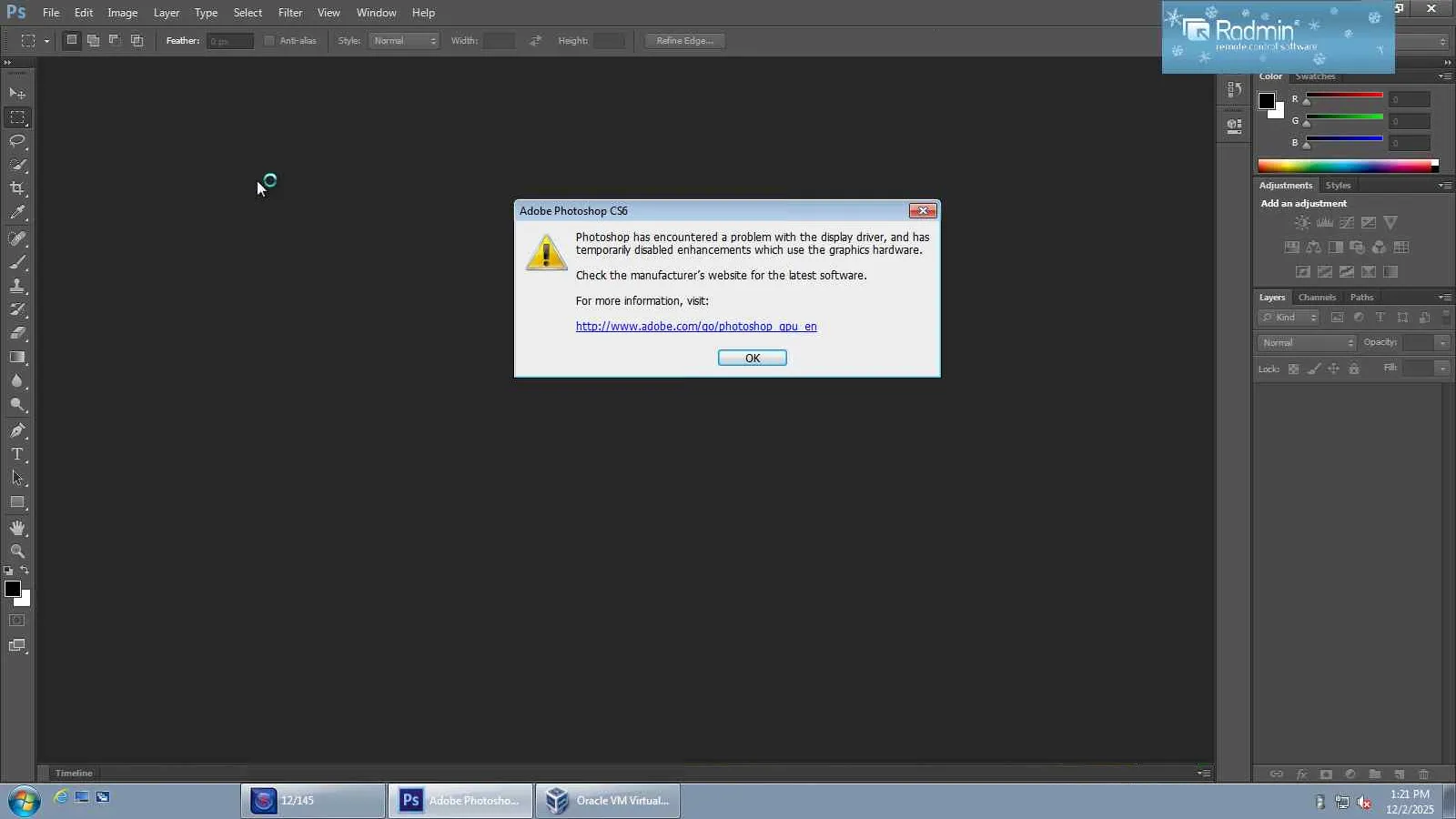The width and height of the screenshot is (1456, 819).
Task: Switch to Oracle VM VirtualBox taskbar button
Action: 608,801
